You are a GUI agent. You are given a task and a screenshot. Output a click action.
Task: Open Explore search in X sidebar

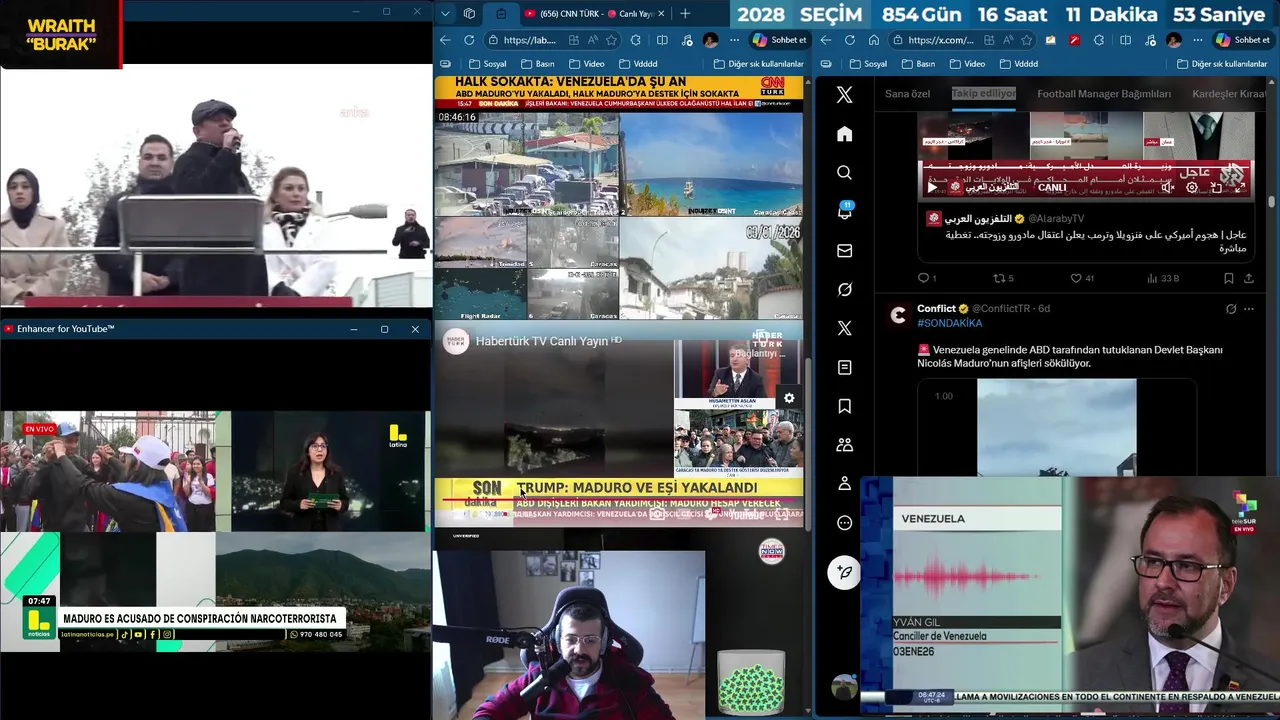[x=844, y=173]
